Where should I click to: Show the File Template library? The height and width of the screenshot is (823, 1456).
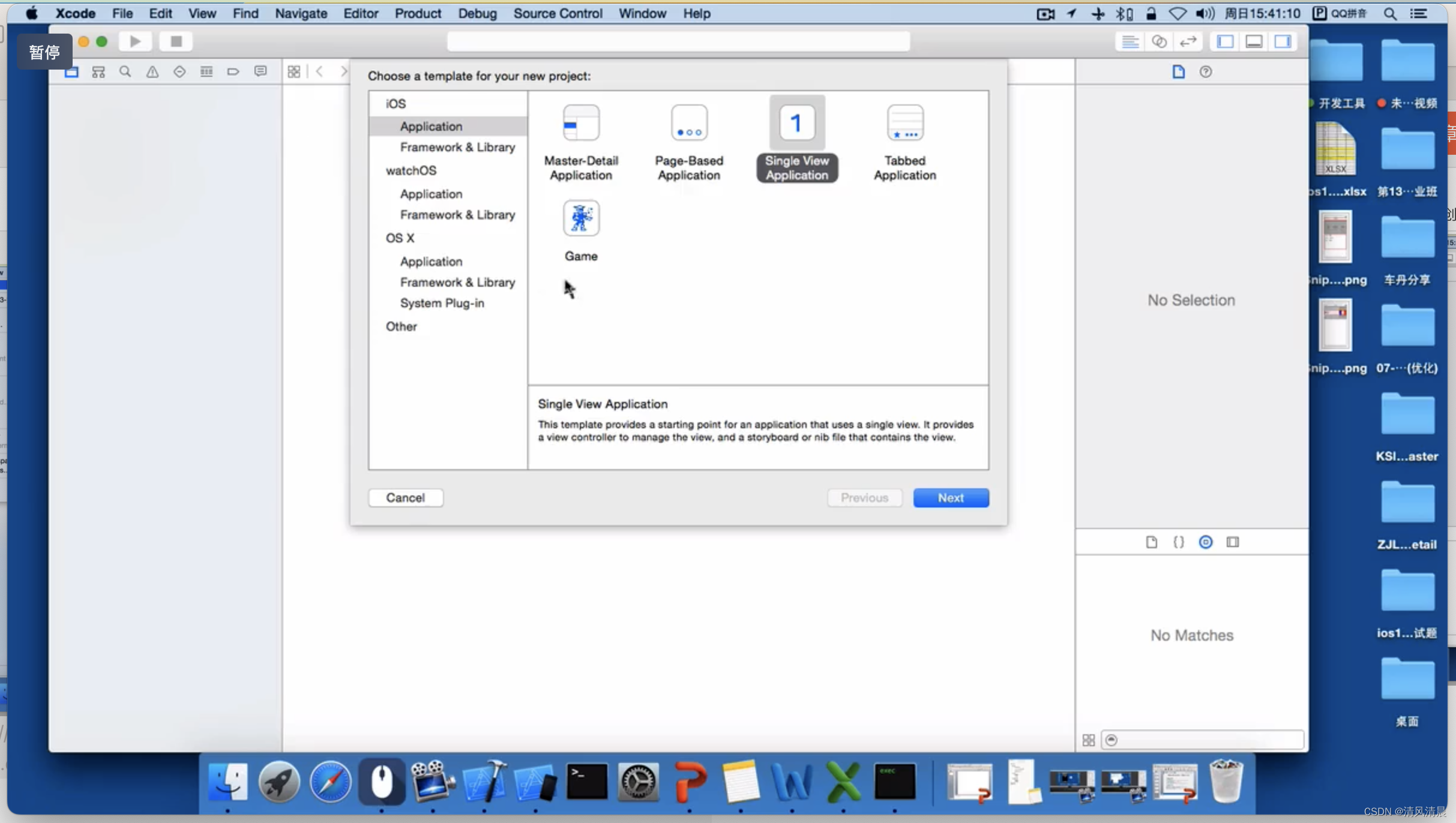pos(1151,542)
